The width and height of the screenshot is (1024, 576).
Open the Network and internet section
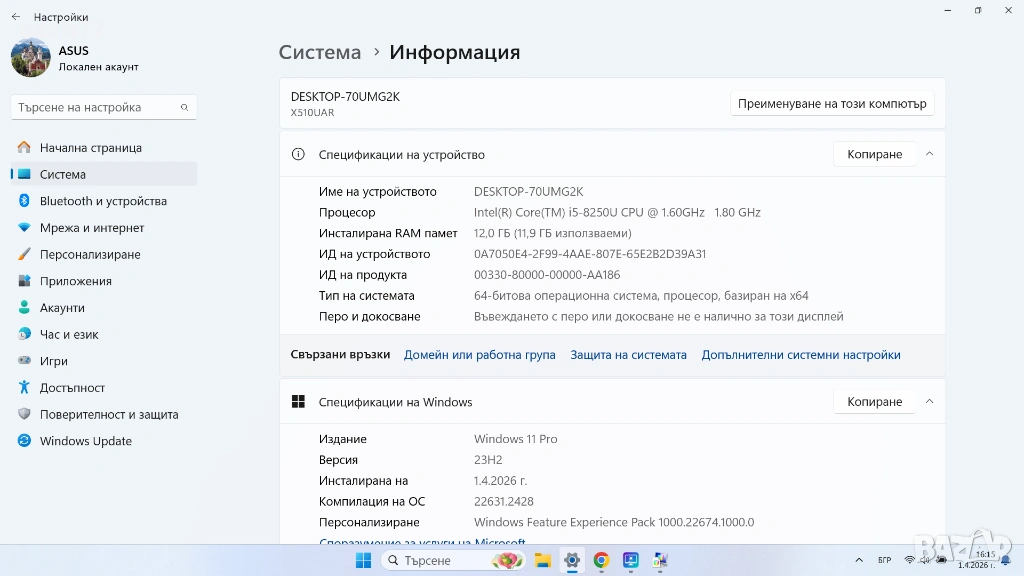(x=91, y=228)
